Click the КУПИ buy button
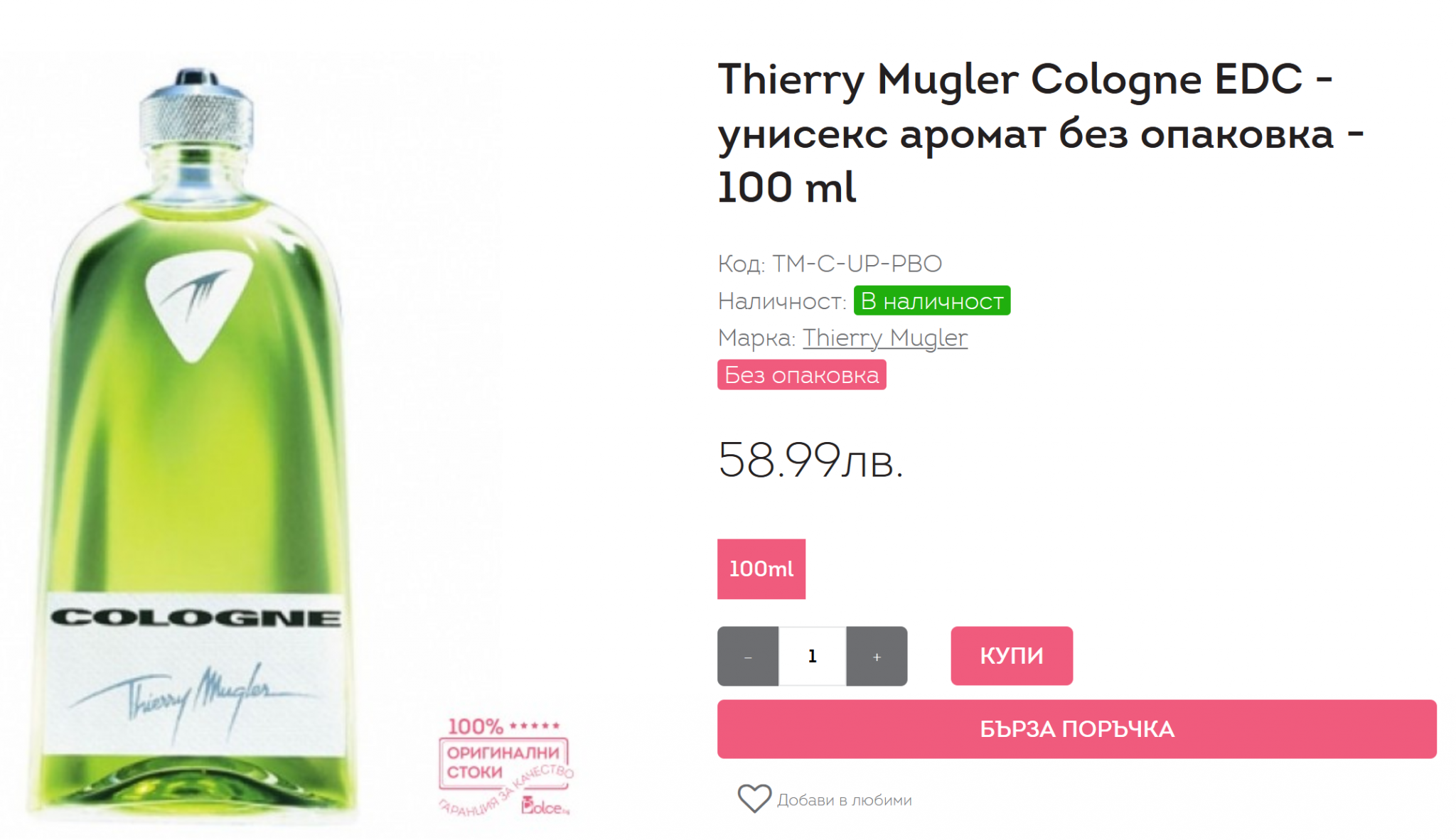Image resolution: width=1456 pixels, height=840 pixels. [x=1012, y=656]
